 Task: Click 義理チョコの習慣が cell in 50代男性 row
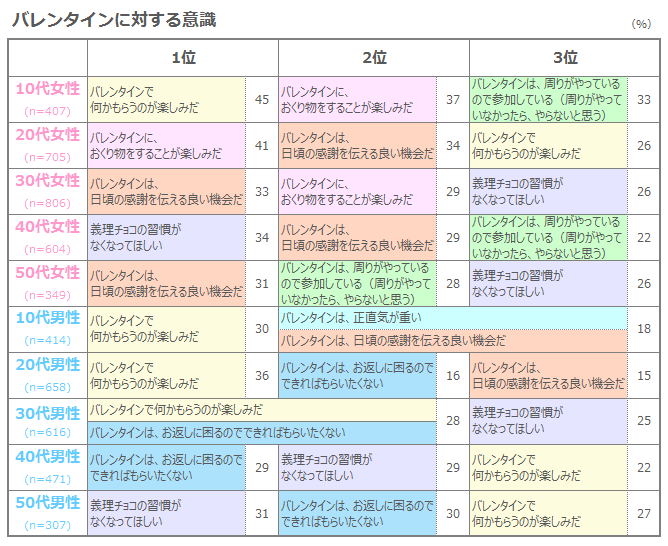coord(167,514)
